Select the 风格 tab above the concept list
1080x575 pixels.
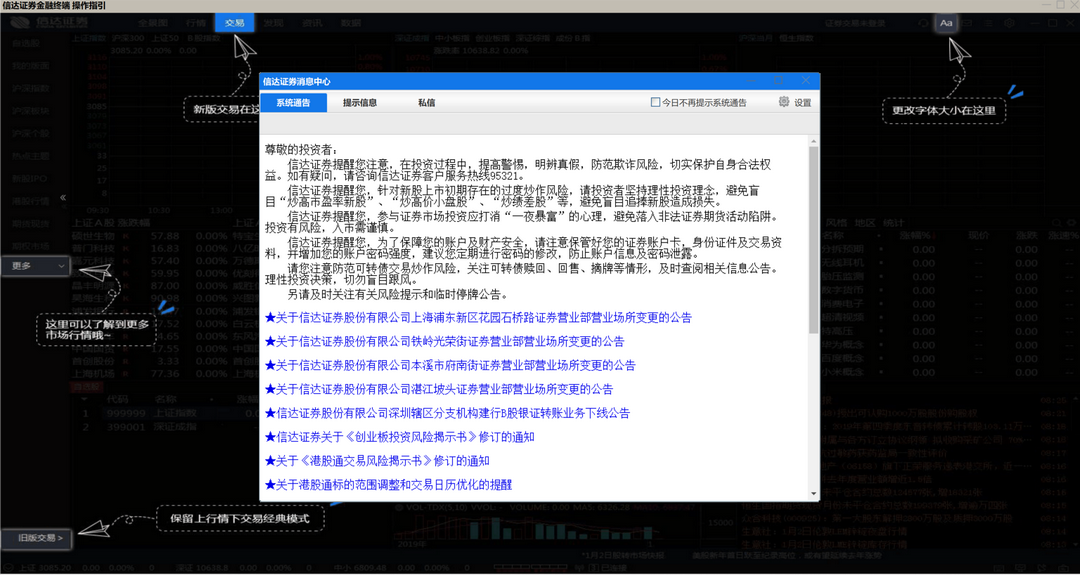(835, 223)
